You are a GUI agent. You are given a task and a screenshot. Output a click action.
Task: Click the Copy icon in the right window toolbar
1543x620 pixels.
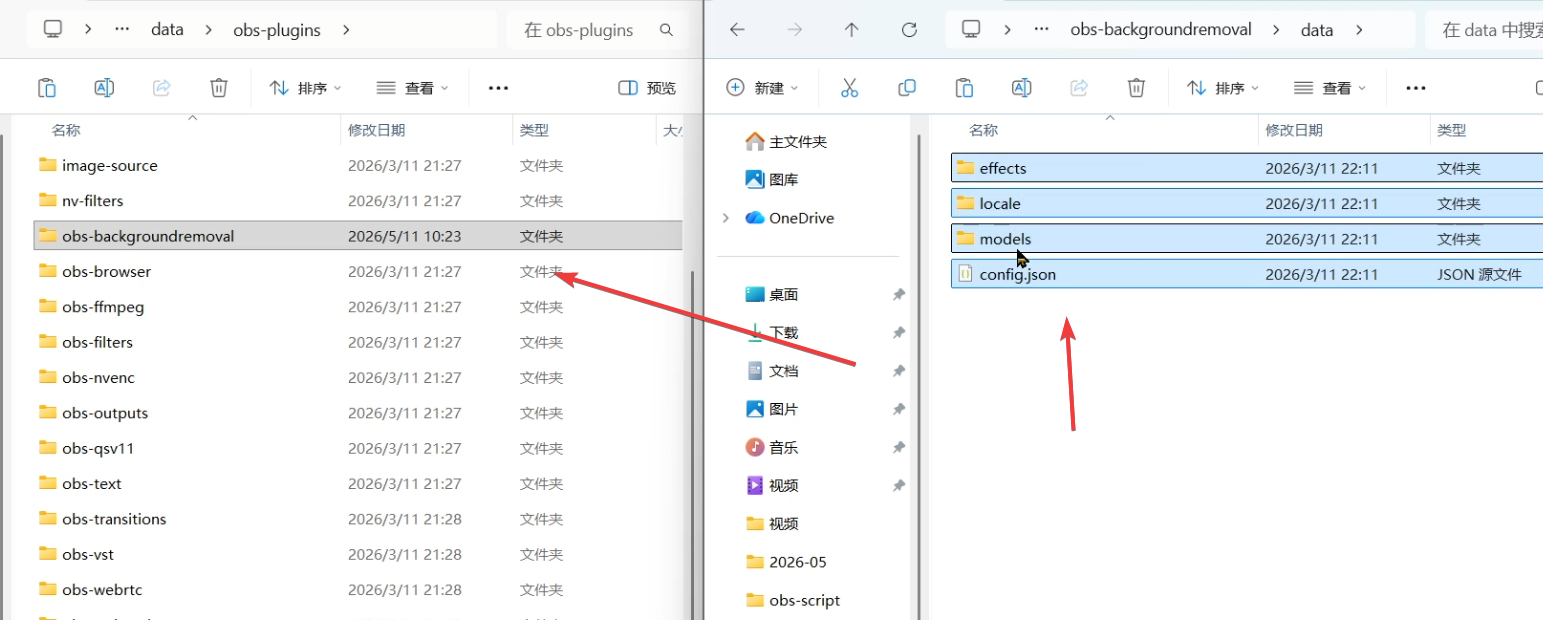tap(907, 88)
